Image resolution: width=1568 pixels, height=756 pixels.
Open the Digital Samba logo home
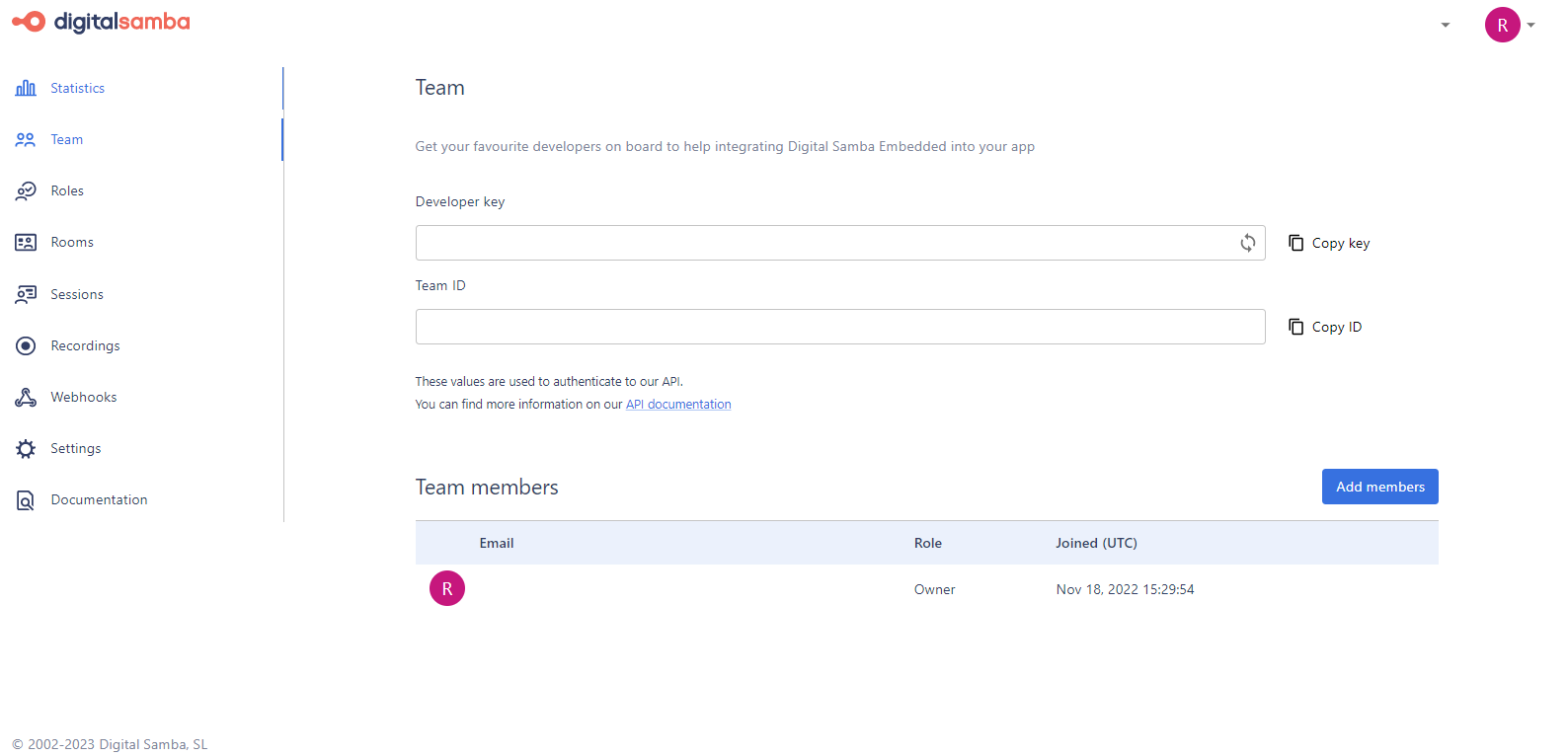tap(101, 22)
